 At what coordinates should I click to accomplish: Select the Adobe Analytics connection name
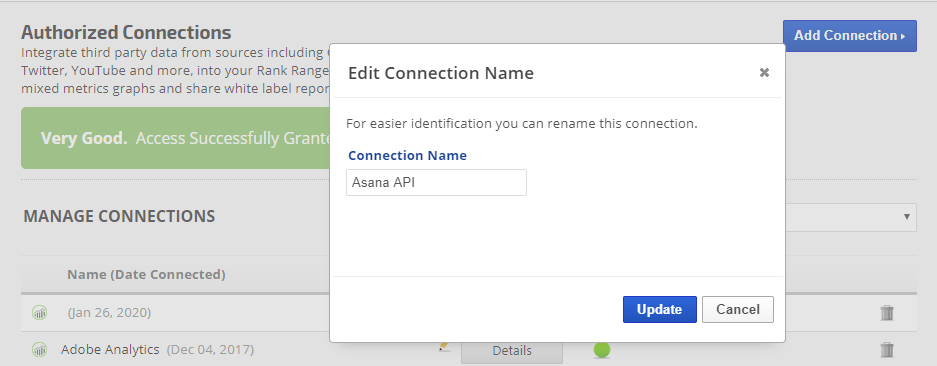(x=110, y=349)
